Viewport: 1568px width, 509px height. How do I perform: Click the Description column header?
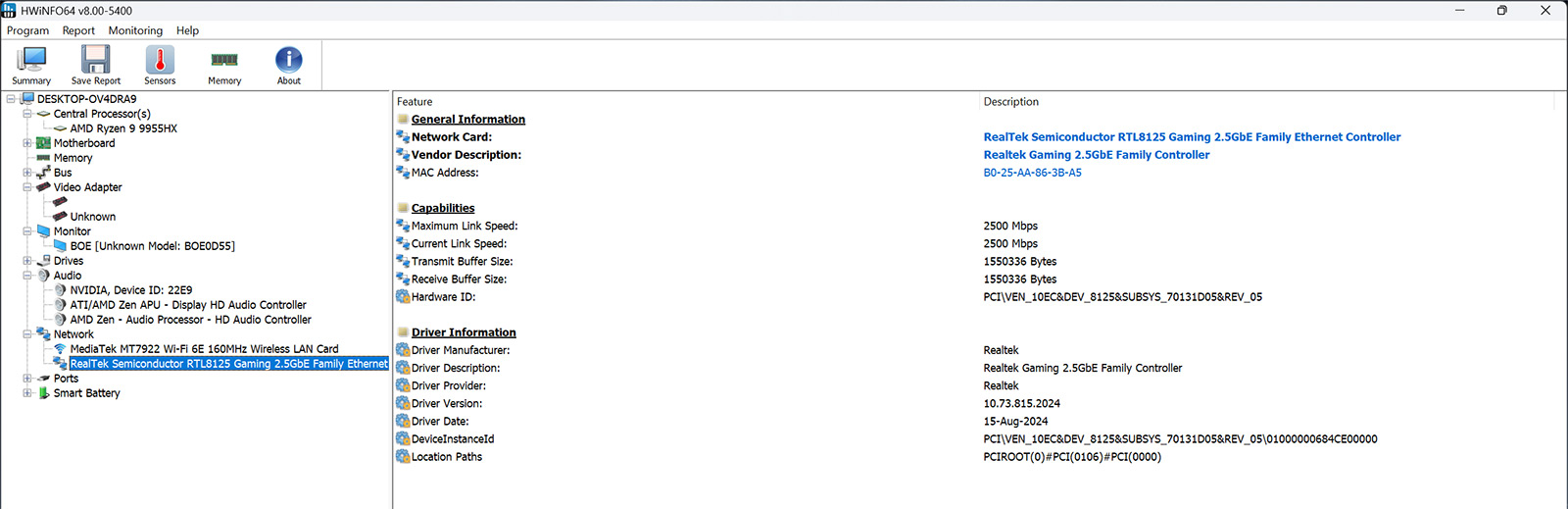pos(1011,102)
